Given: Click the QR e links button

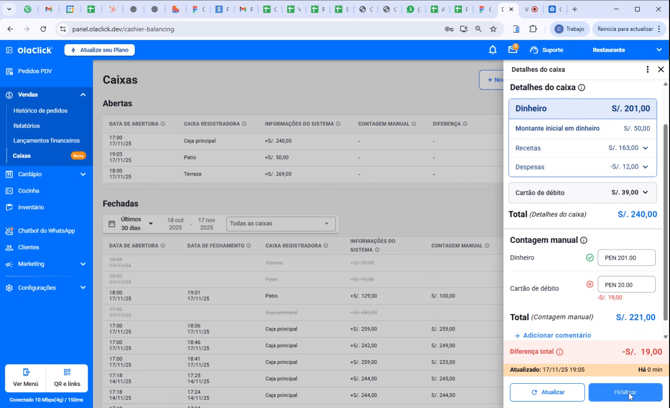Looking at the screenshot, I should pyautogui.click(x=67, y=378).
